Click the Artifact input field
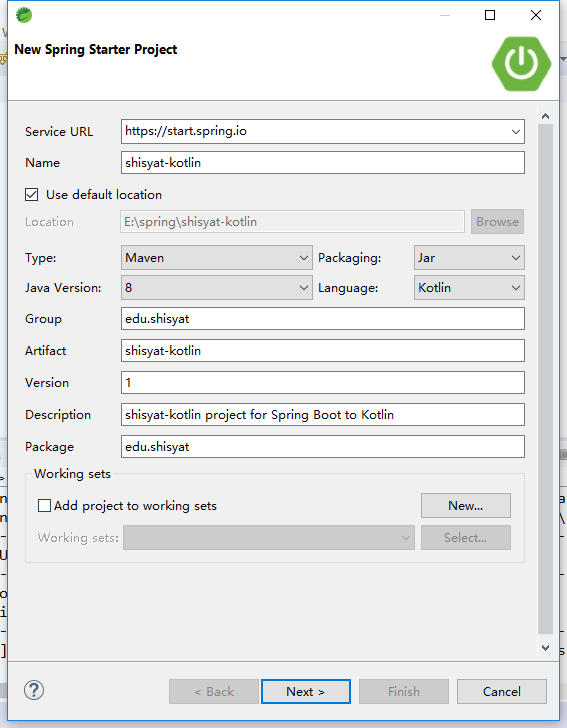Image resolution: width=567 pixels, height=728 pixels. coord(323,351)
